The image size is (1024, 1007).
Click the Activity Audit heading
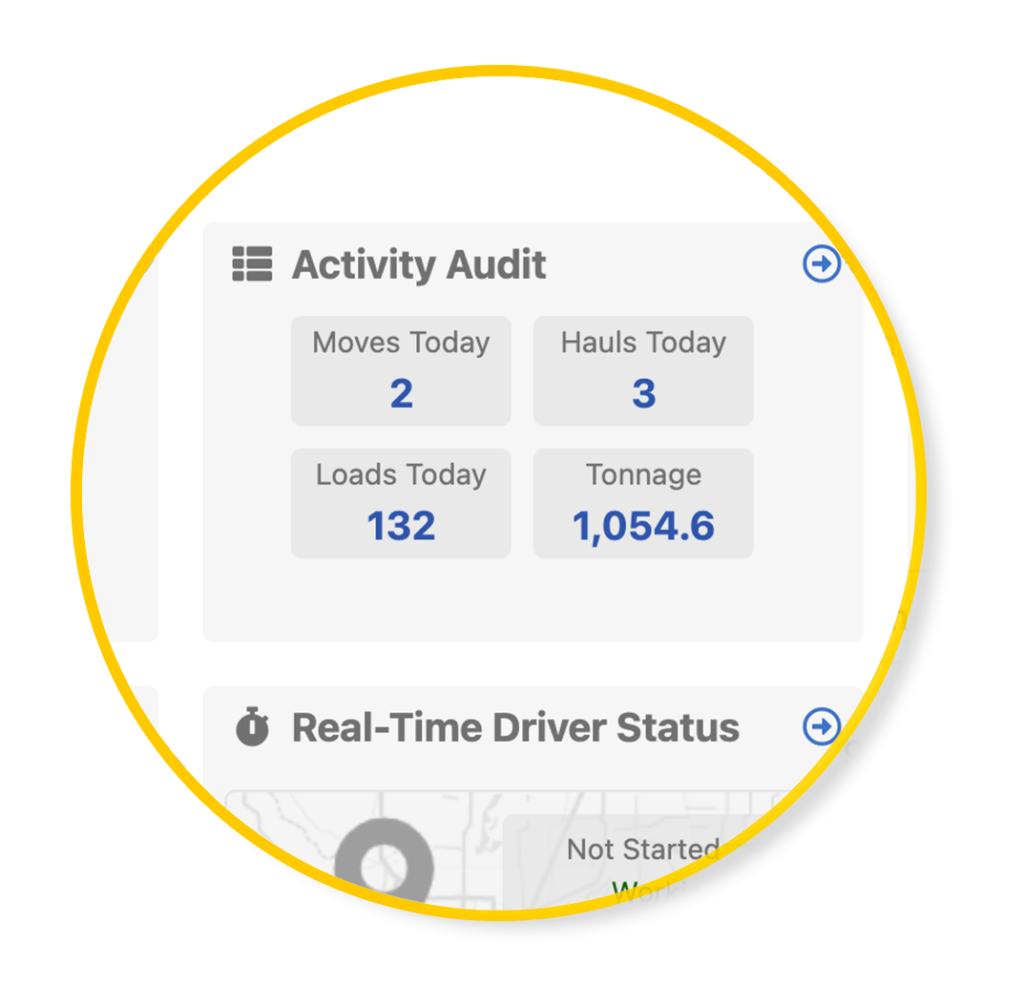pyautogui.click(x=419, y=265)
